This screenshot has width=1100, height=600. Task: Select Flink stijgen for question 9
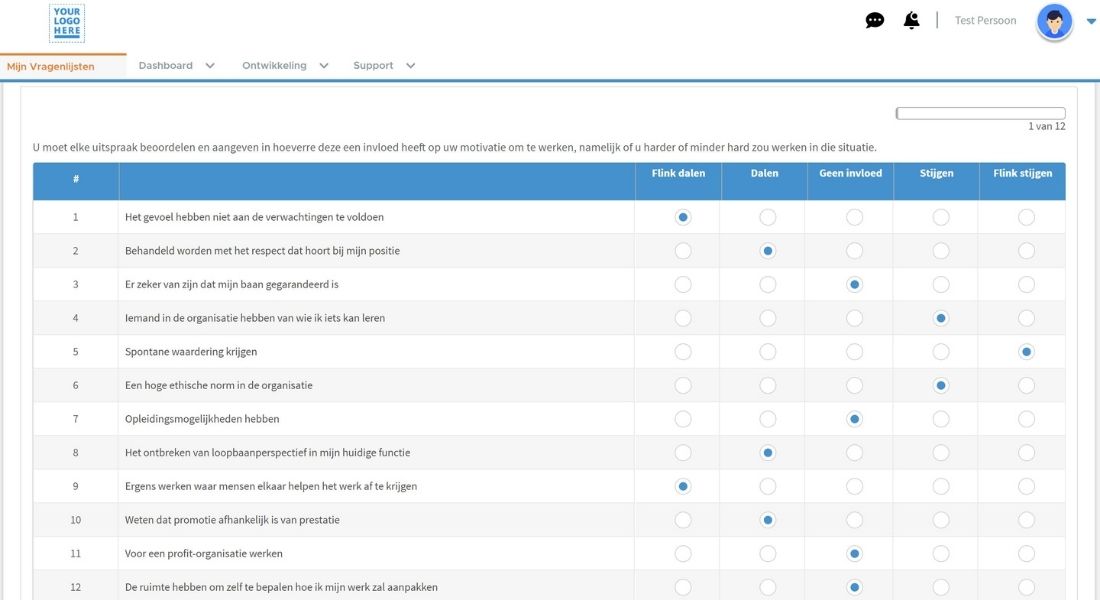(x=1026, y=487)
